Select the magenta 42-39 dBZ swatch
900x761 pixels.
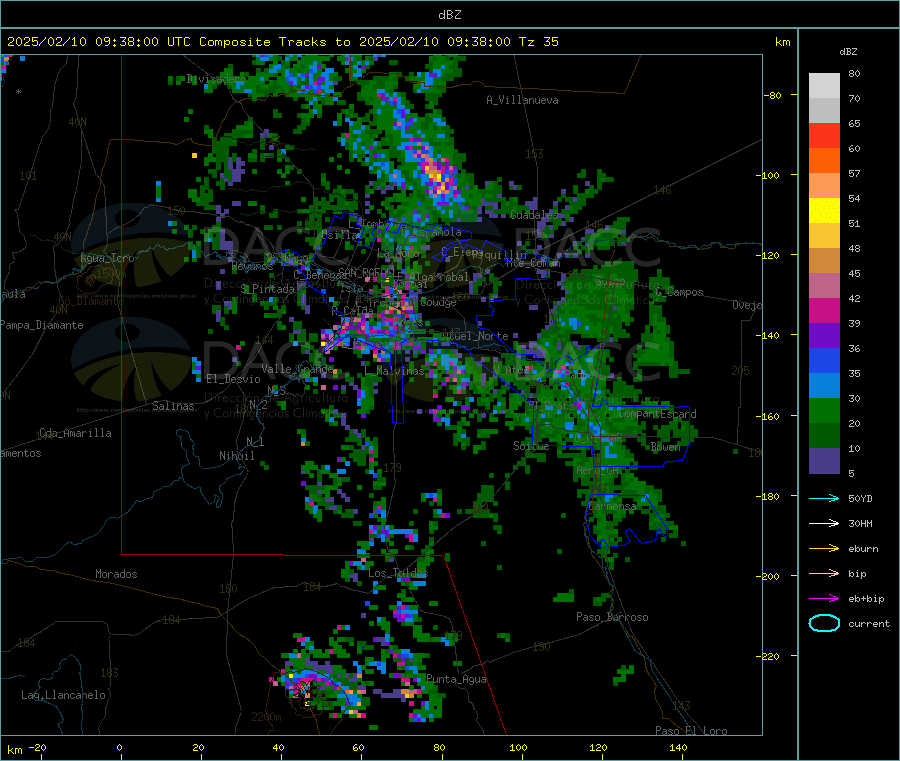[x=824, y=310]
